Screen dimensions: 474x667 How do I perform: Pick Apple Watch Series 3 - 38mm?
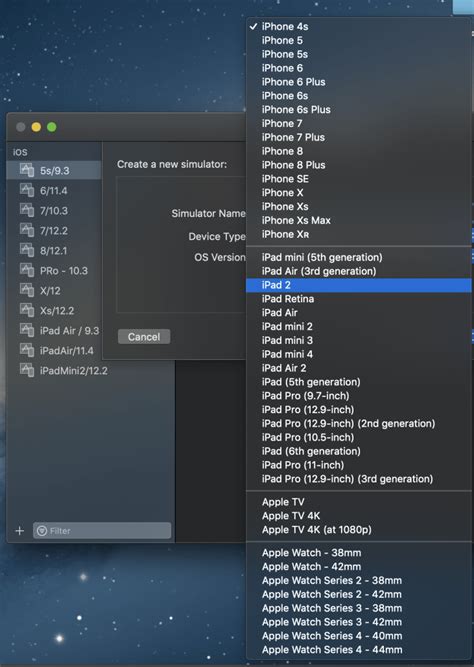[x=359, y=608]
